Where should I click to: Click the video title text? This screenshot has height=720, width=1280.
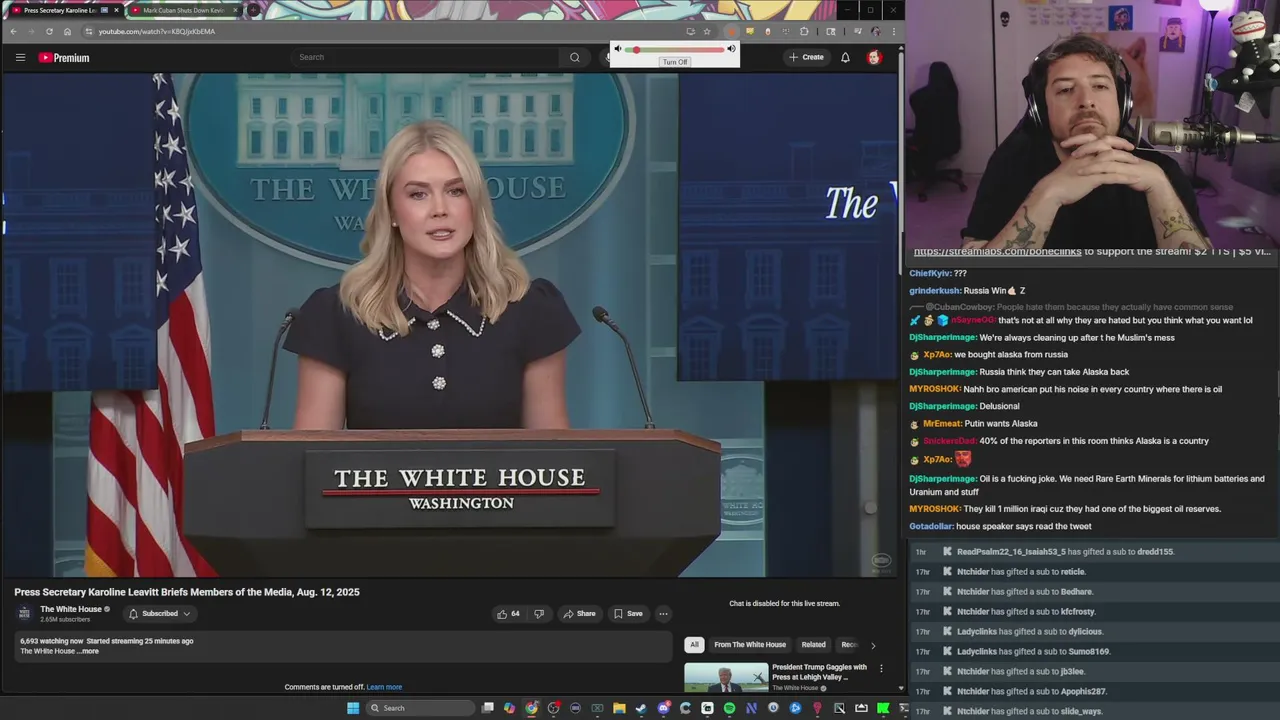187,592
